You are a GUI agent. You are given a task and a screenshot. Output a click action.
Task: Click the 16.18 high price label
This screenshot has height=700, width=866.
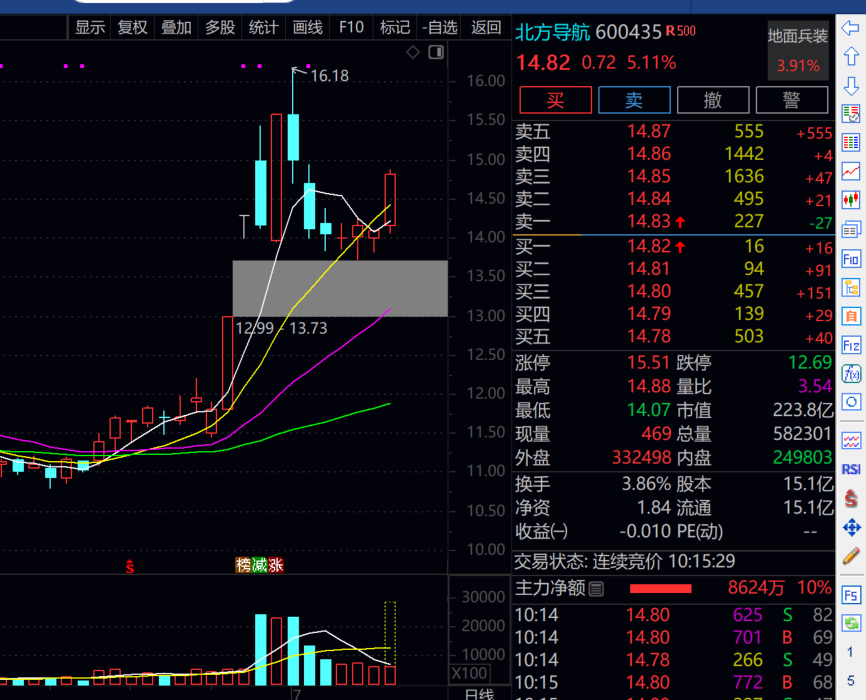330,76
